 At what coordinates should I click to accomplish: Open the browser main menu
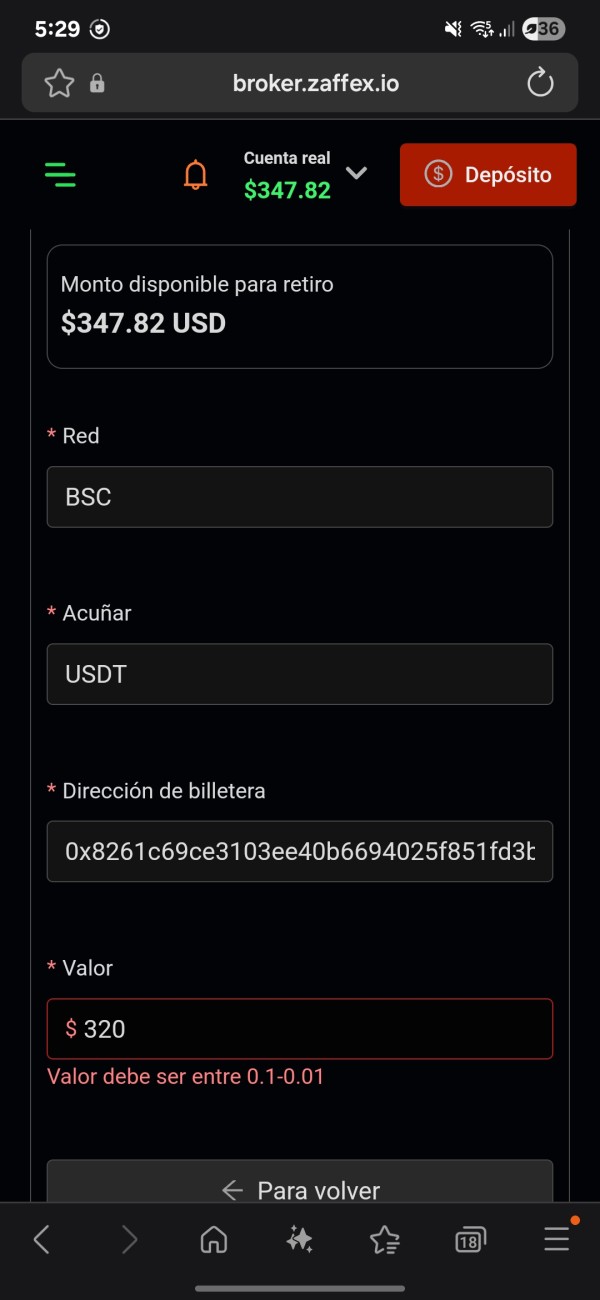556,1240
